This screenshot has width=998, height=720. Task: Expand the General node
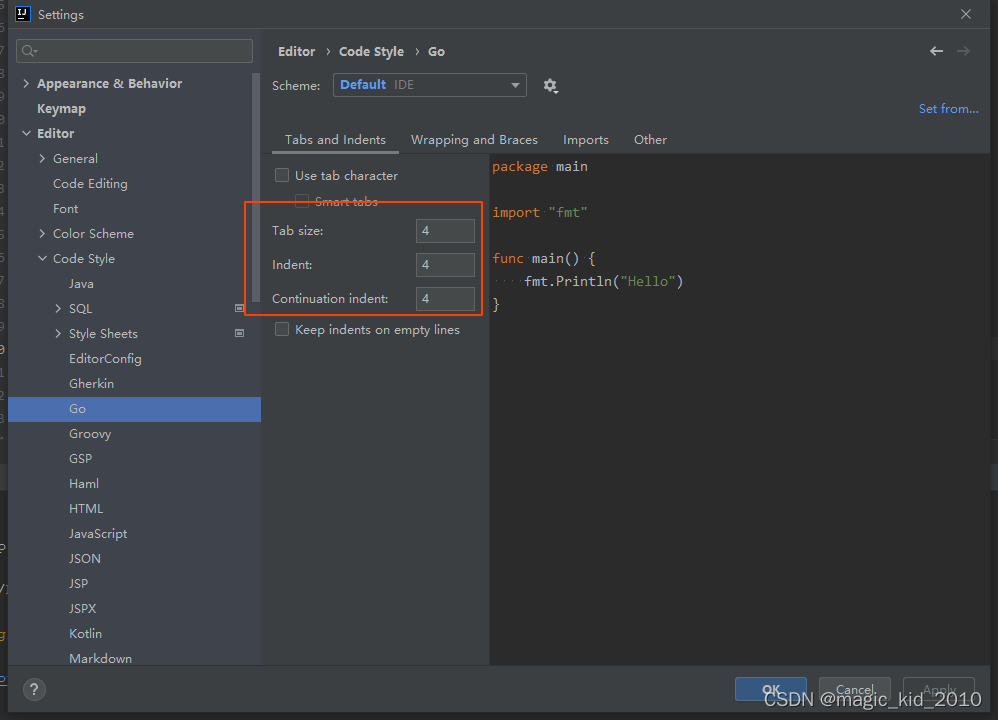(x=42, y=159)
